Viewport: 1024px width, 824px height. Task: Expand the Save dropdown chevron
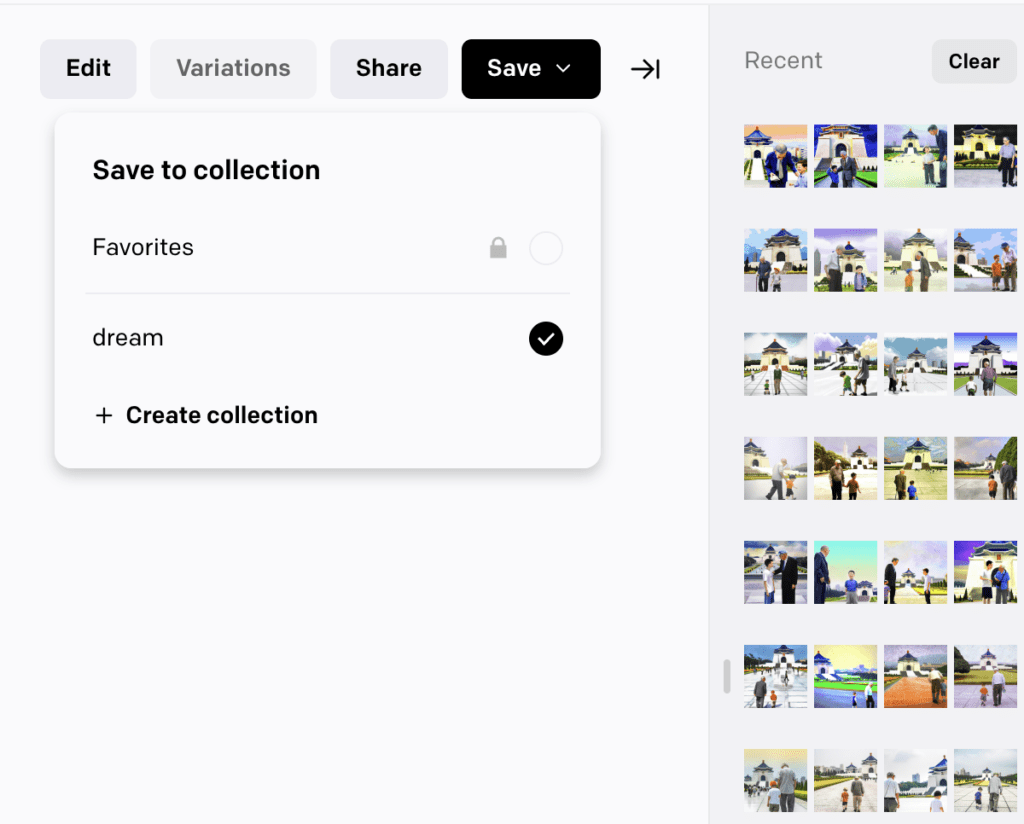[x=563, y=68]
